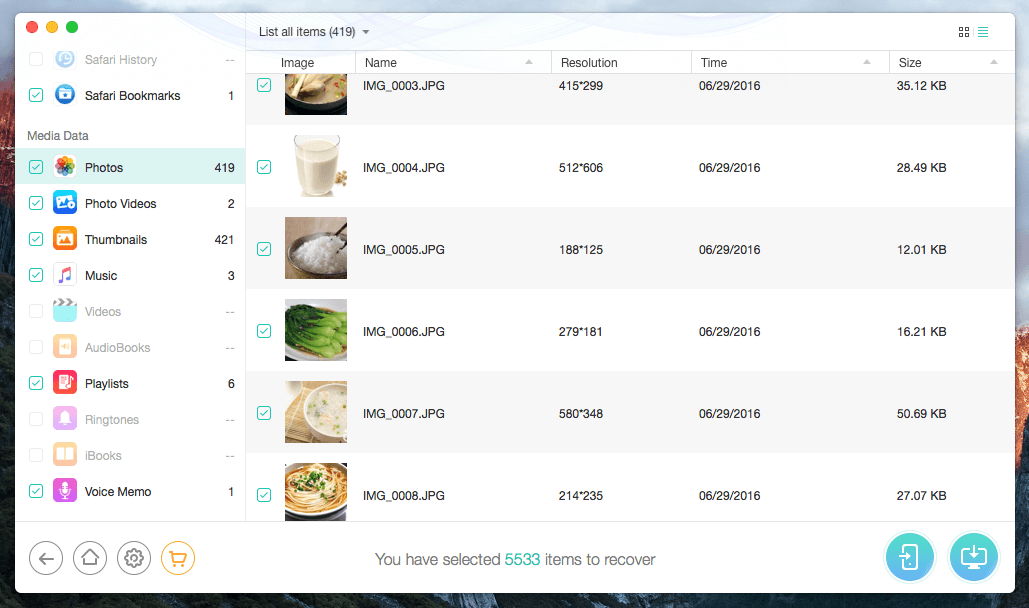Go to home screen icon
The width and height of the screenshot is (1029, 608).
coord(90,558)
